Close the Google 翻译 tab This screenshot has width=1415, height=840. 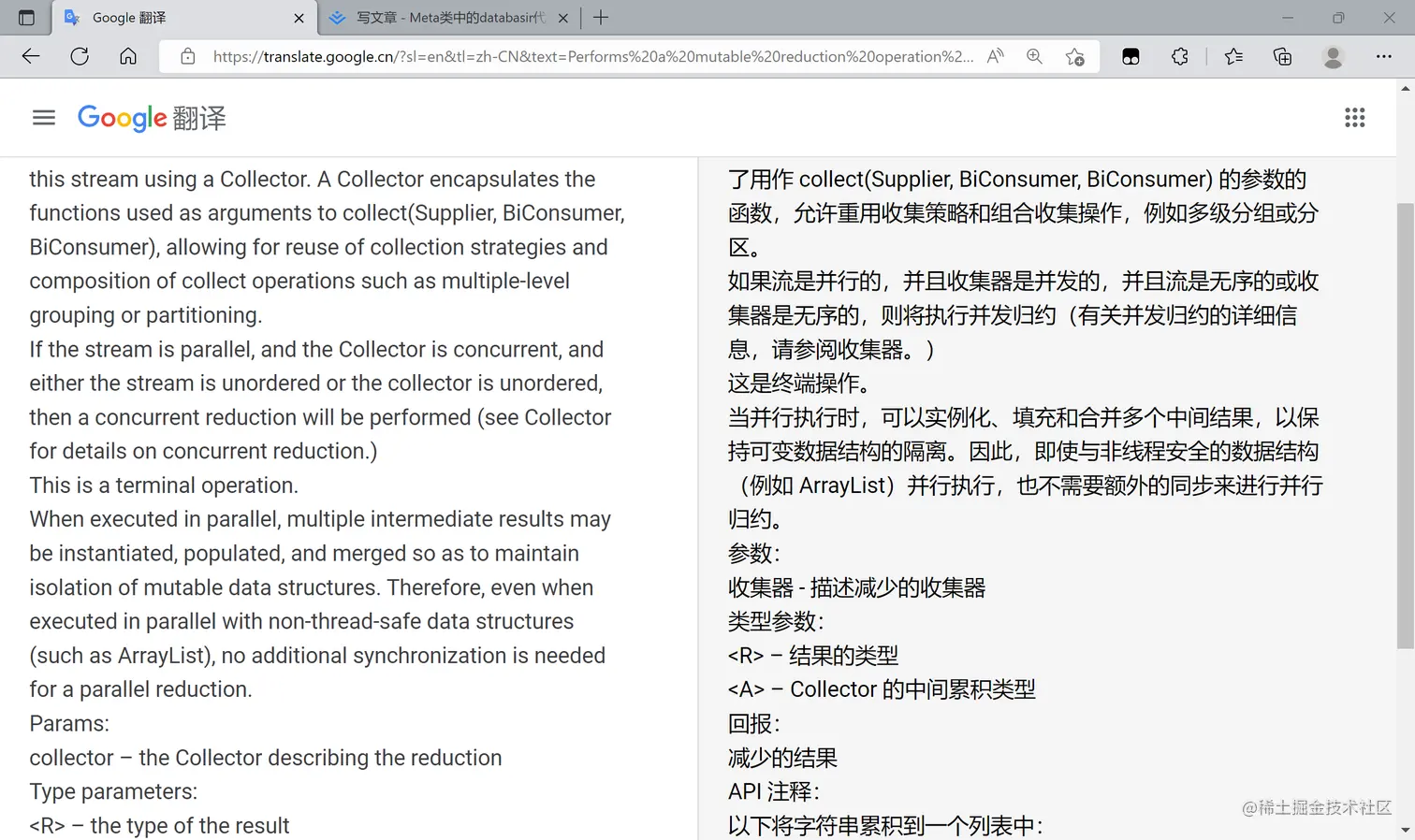click(x=299, y=18)
